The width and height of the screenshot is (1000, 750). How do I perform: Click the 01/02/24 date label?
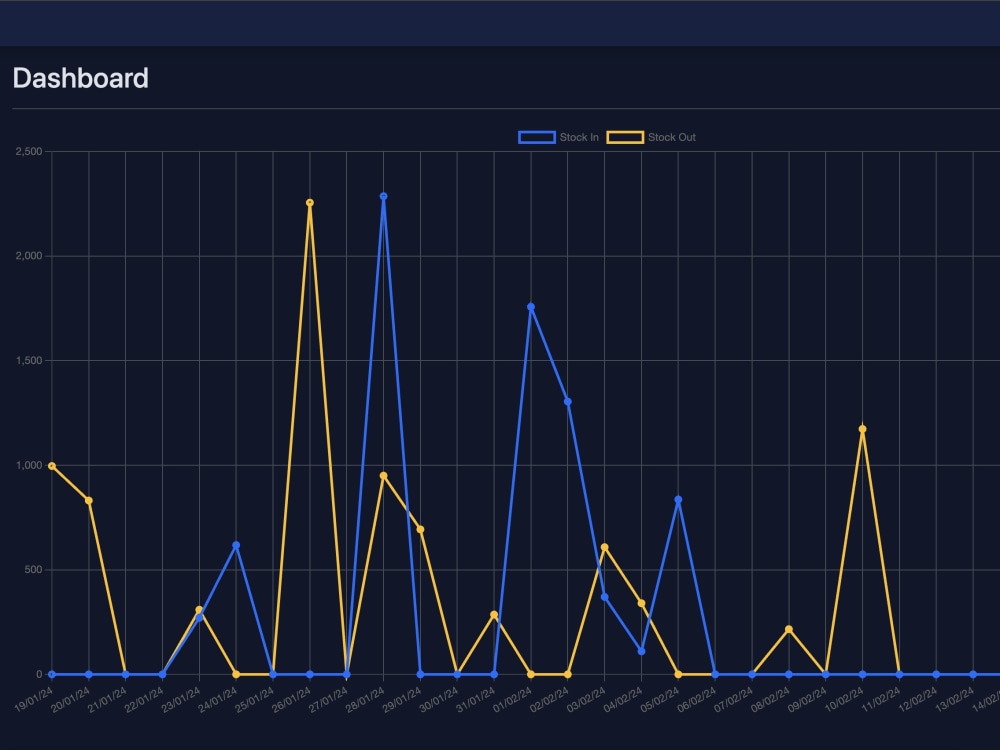512,700
